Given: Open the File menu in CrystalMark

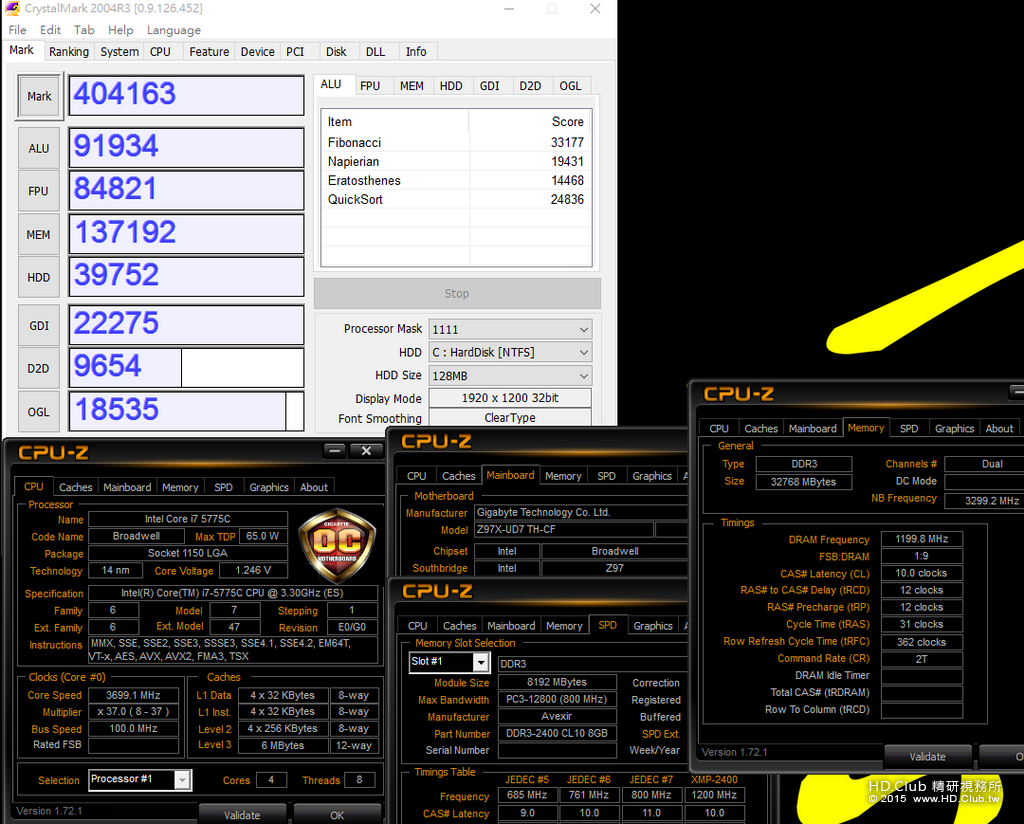Looking at the screenshot, I should pyautogui.click(x=18, y=30).
